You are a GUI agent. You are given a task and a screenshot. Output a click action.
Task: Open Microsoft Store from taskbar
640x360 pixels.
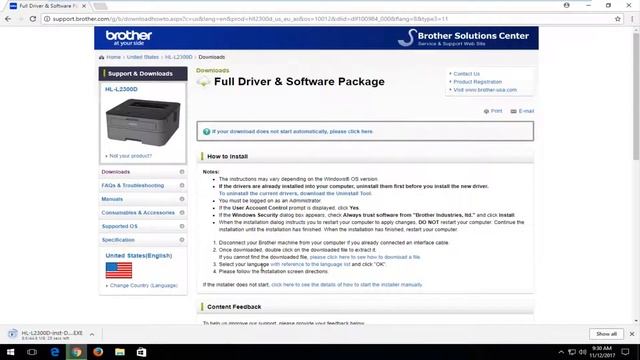coord(141,352)
